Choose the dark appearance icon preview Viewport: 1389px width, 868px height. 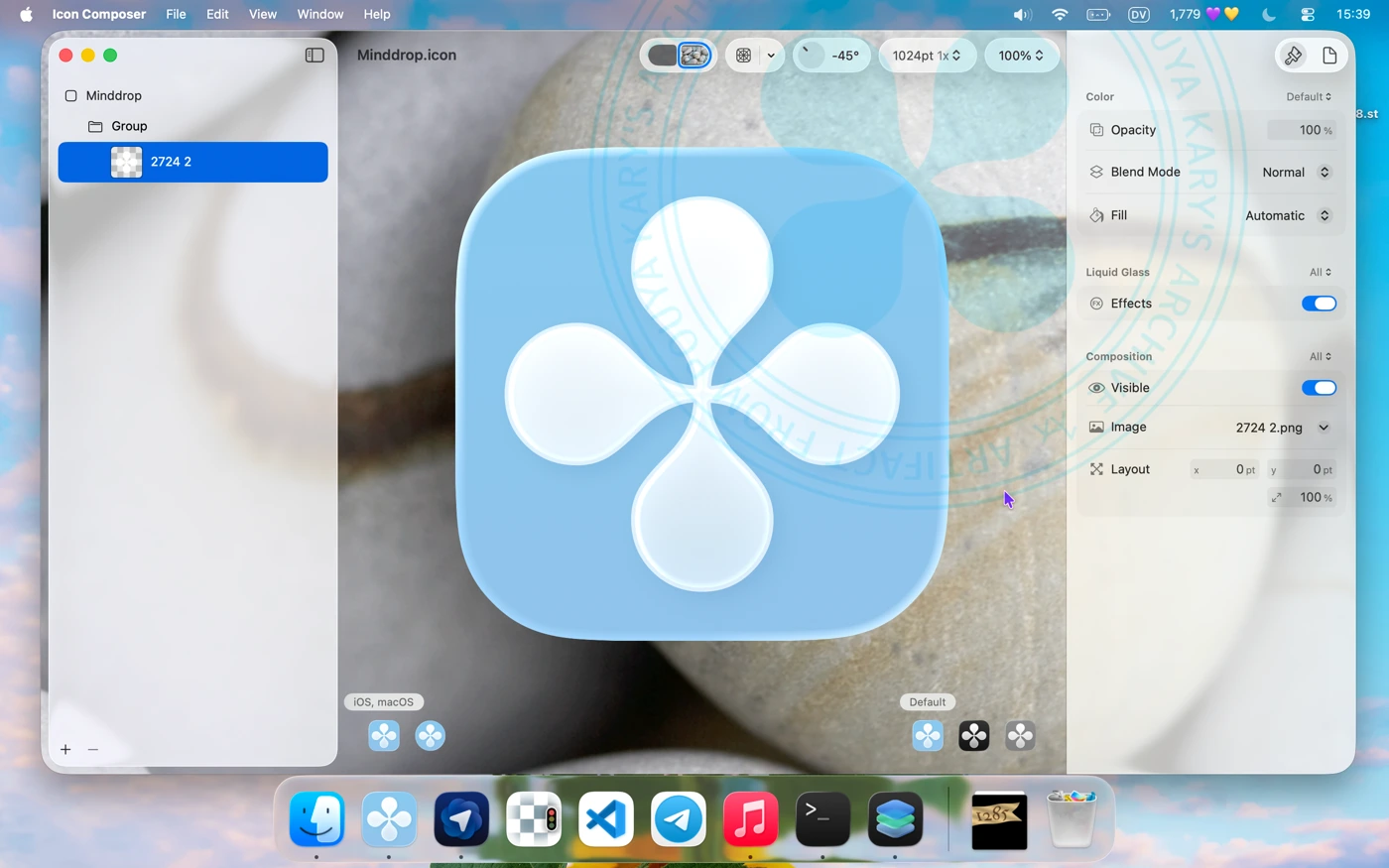973,736
